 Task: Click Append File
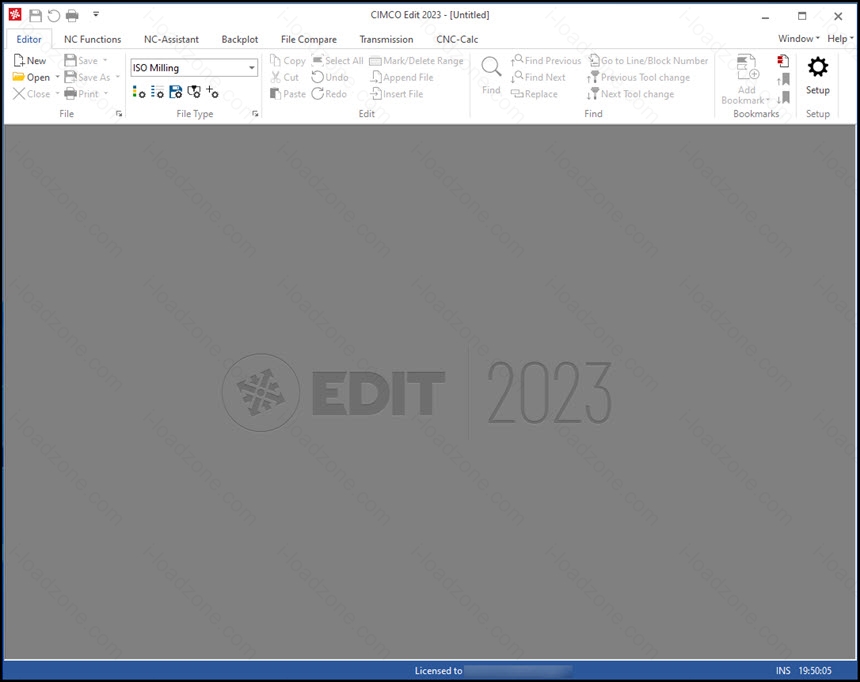coord(402,77)
